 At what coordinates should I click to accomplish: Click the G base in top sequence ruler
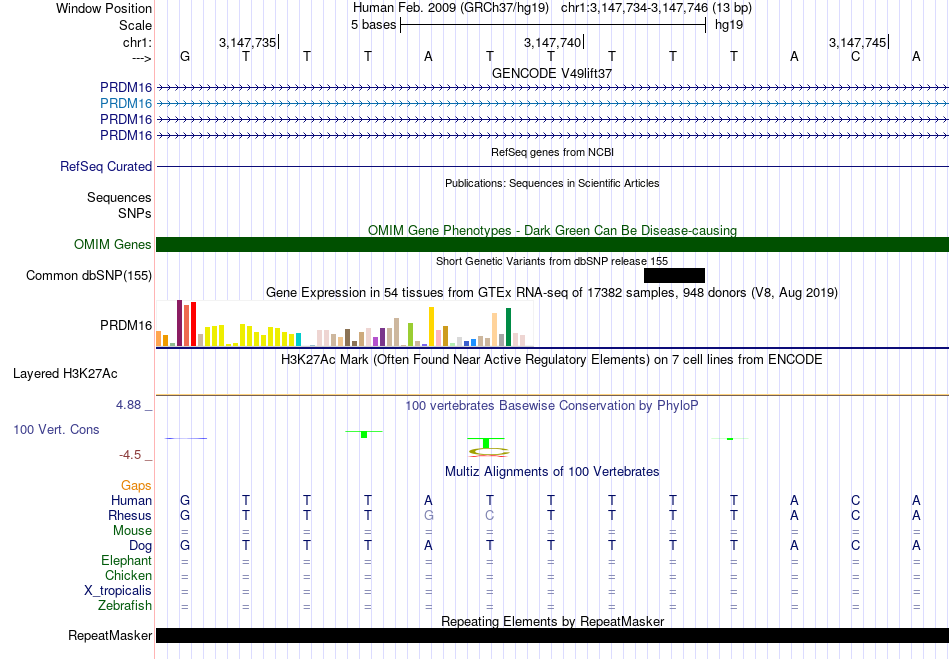pyautogui.click(x=185, y=57)
